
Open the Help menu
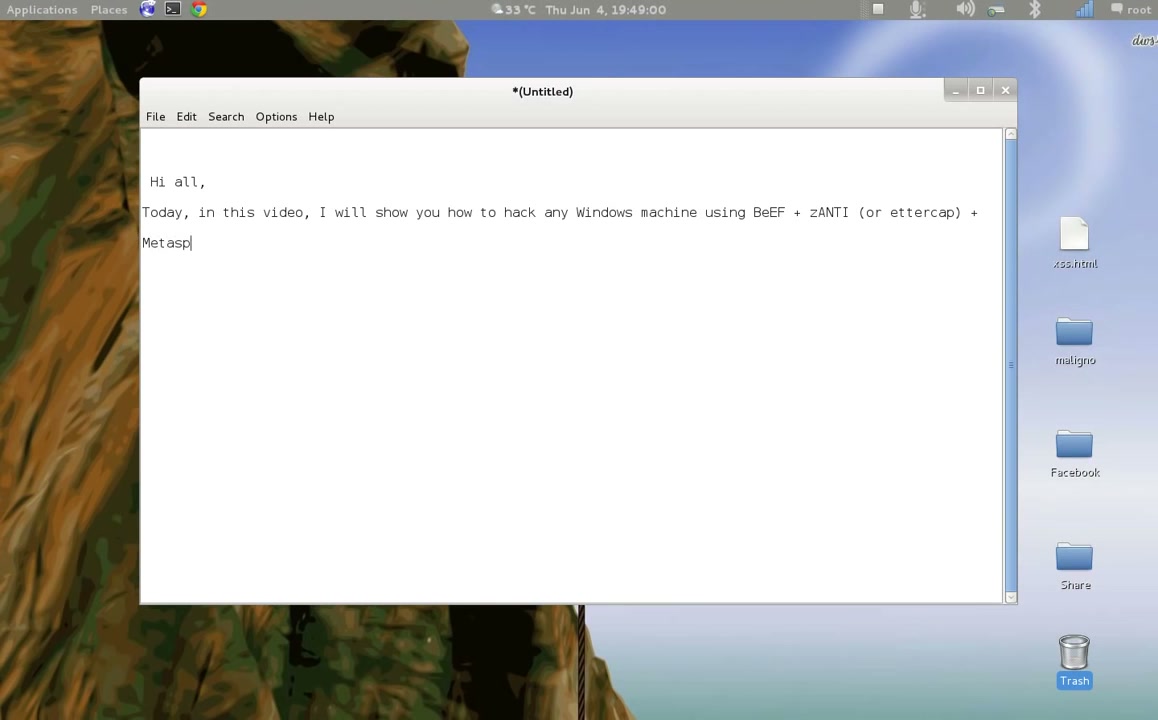[x=321, y=117]
